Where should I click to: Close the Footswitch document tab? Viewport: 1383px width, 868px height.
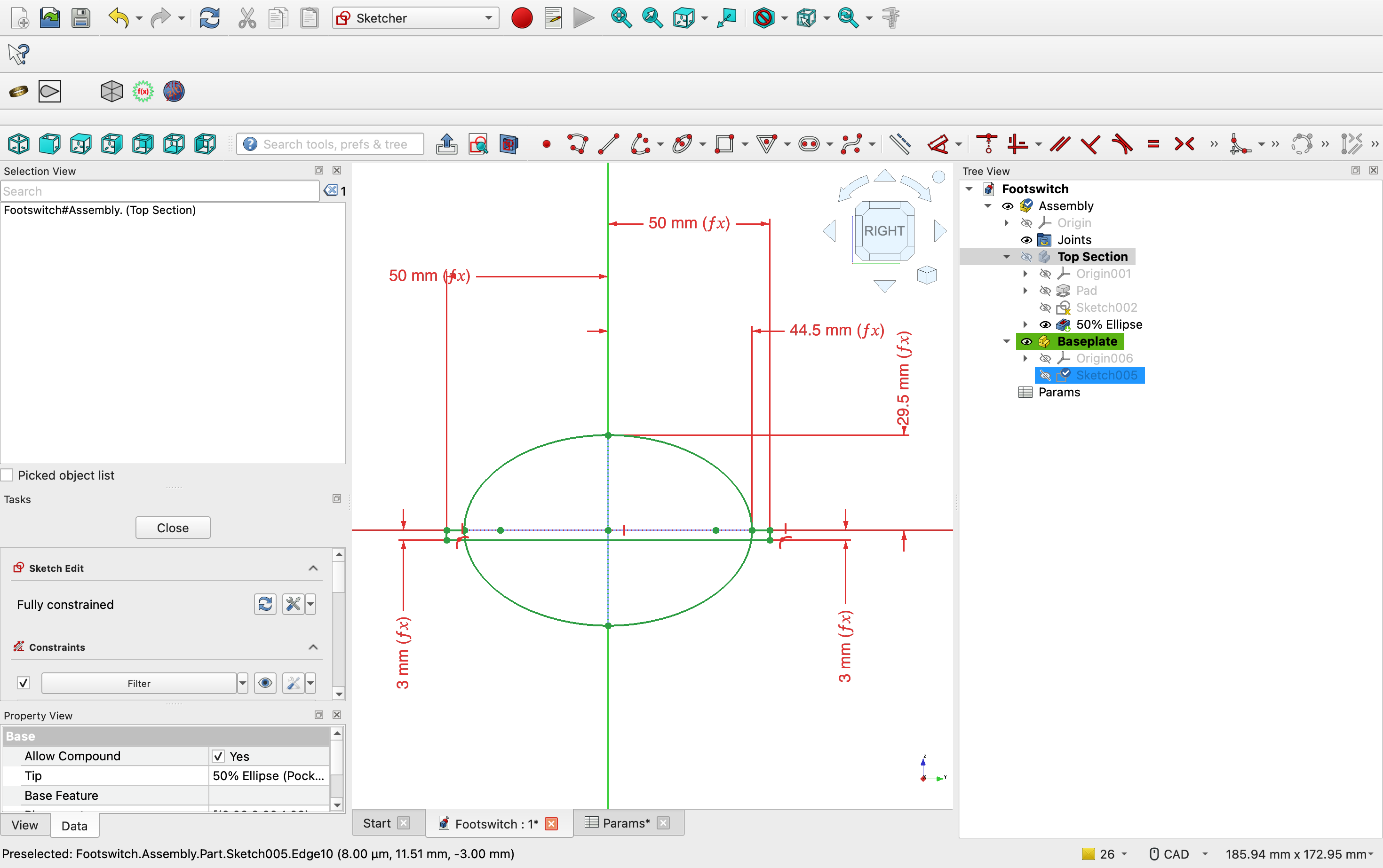pos(551,824)
